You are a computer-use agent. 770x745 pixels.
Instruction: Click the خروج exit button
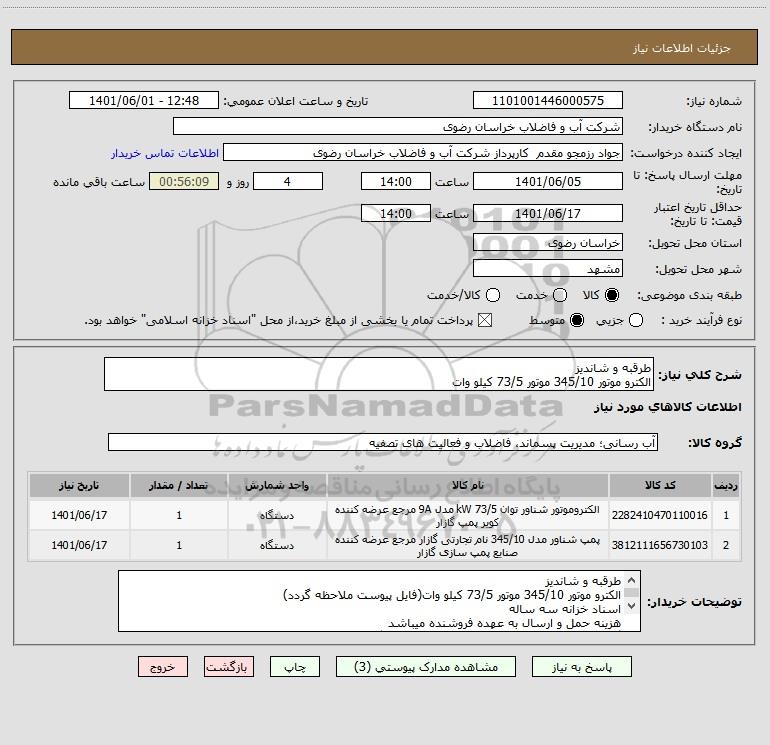tap(163, 667)
